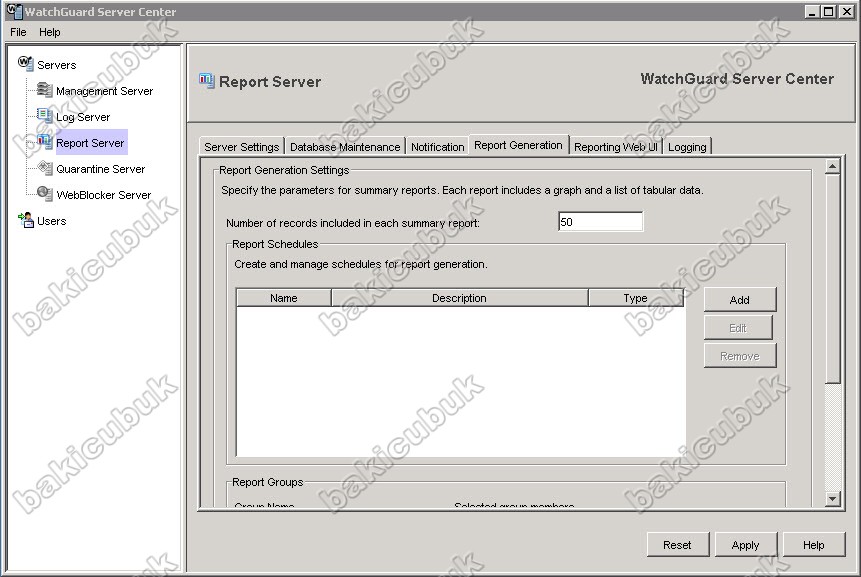Viewport: 861px width, 577px height.
Task: Close the WatchGuard Server Center window
Action: click(846, 12)
